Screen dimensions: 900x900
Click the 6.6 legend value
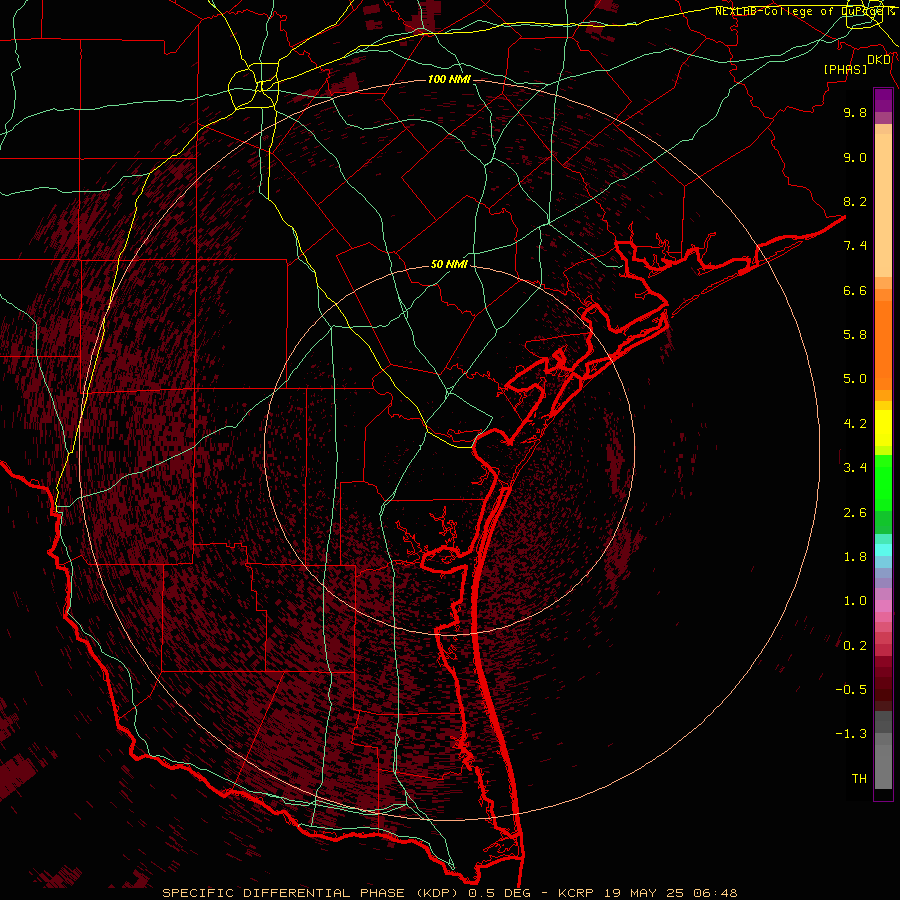pyautogui.click(x=855, y=290)
